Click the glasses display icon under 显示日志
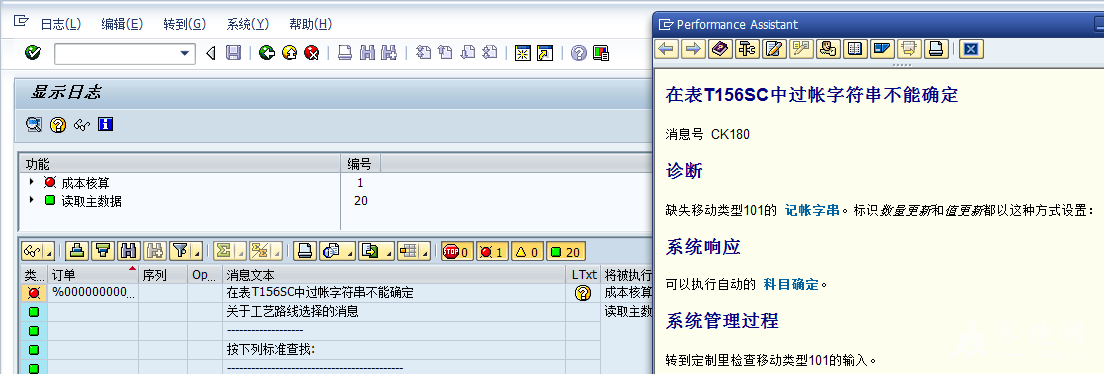The width and height of the screenshot is (1104, 374). tap(82, 125)
